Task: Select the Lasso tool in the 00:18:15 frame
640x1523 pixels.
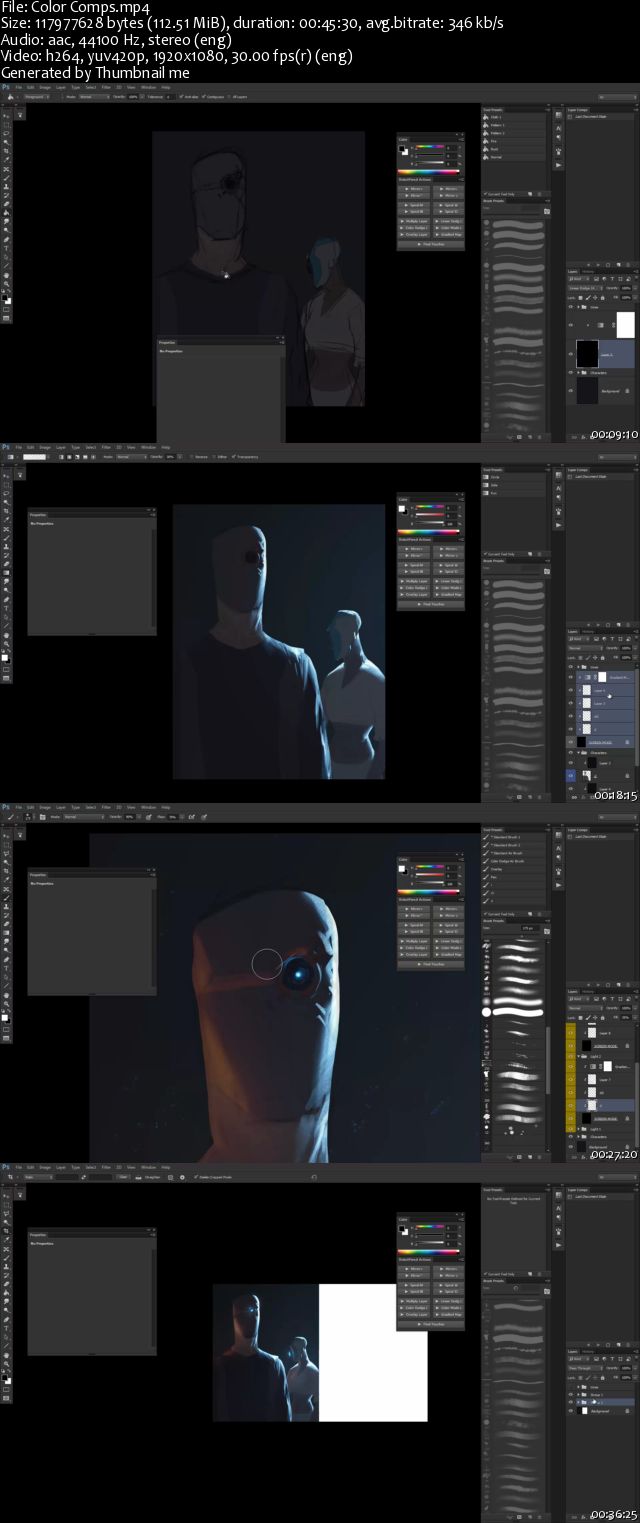Action: tap(6, 493)
